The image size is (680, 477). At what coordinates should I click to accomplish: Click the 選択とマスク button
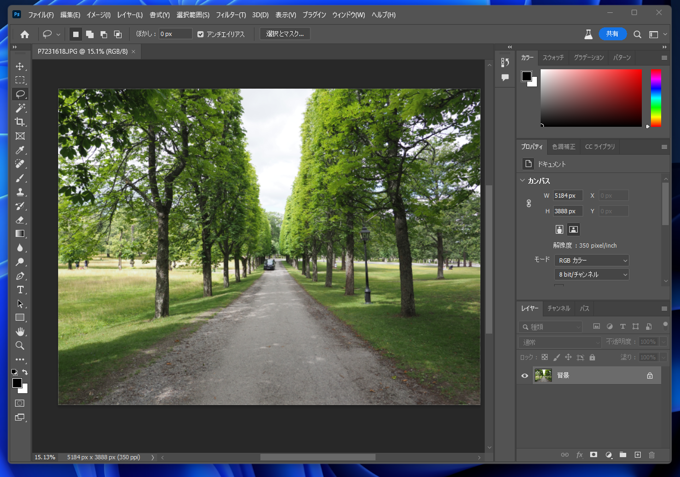(x=285, y=34)
